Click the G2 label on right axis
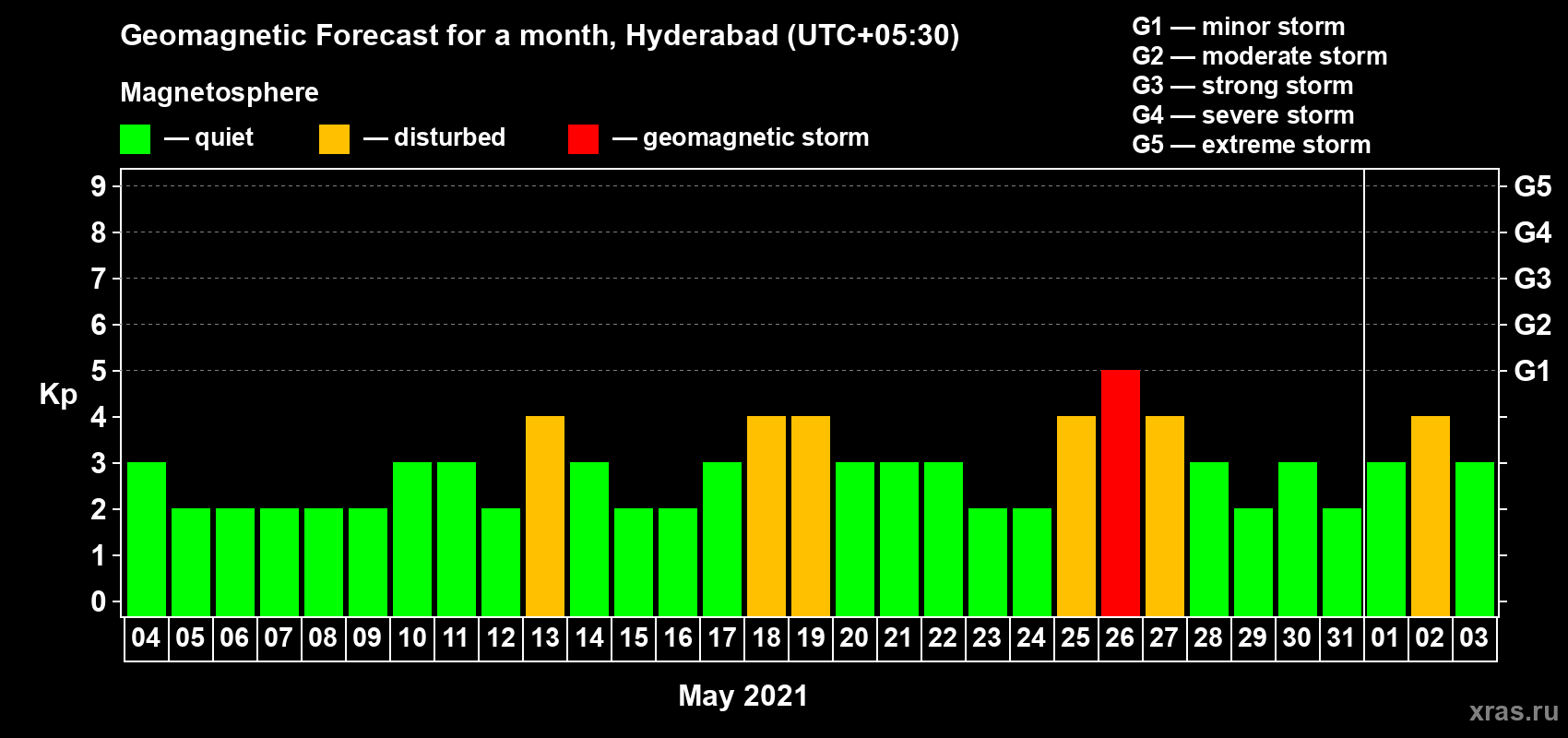Screen dimensions: 1568x738 coord(1532,325)
